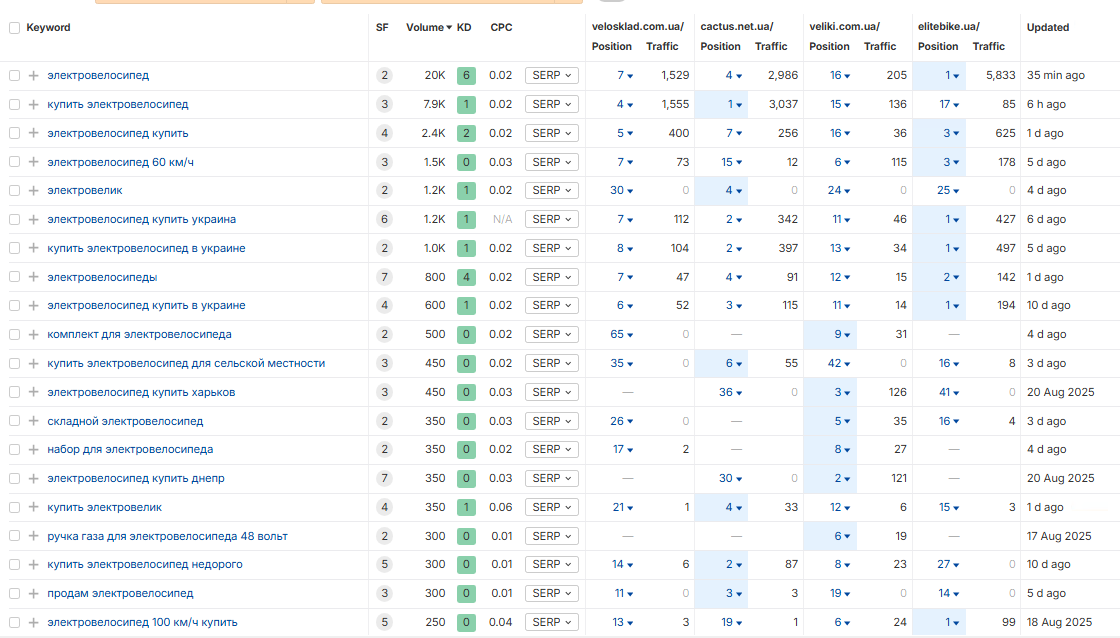Expand velosklad position 7 for электровелосипед

[x=625, y=75]
